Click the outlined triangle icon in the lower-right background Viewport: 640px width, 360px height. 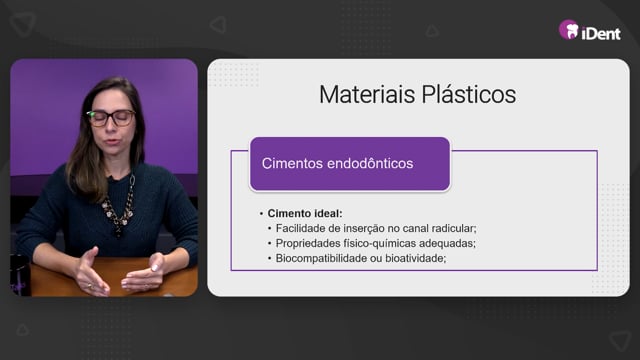coord(620,340)
